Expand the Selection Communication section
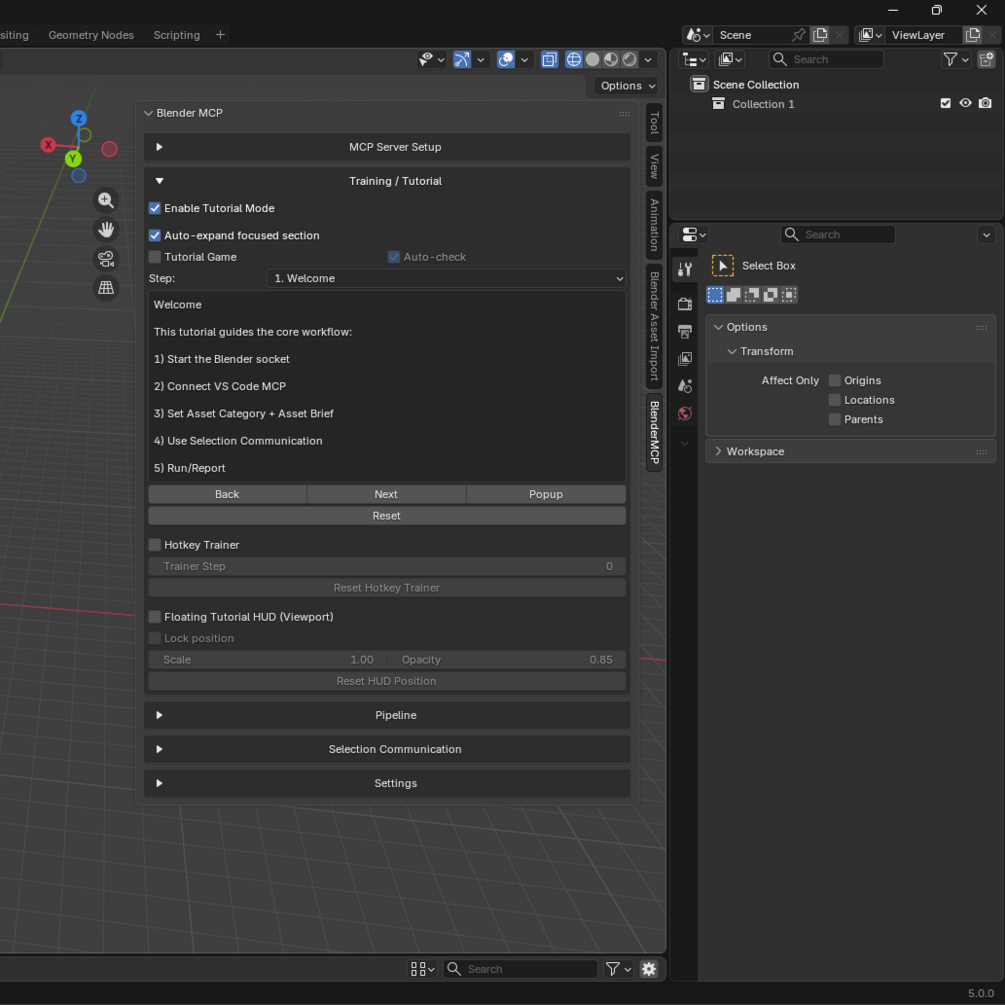The width and height of the screenshot is (1005, 1005). (386, 749)
